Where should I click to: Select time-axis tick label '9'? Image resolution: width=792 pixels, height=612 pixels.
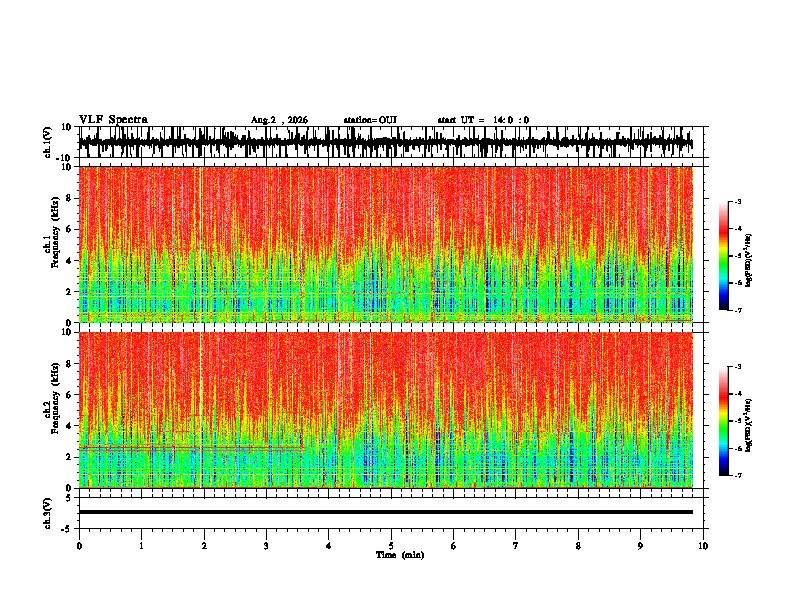coord(640,546)
